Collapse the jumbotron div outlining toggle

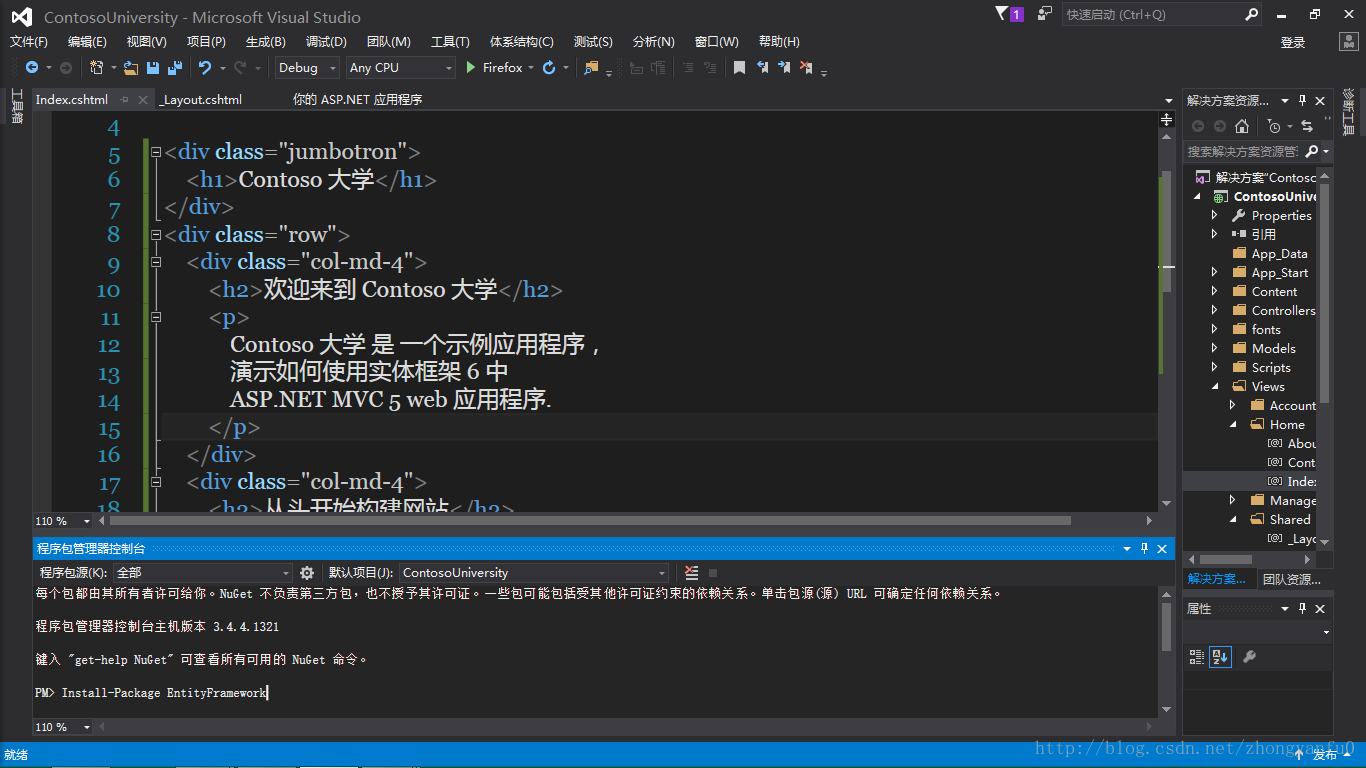pyautogui.click(x=155, y=153)
